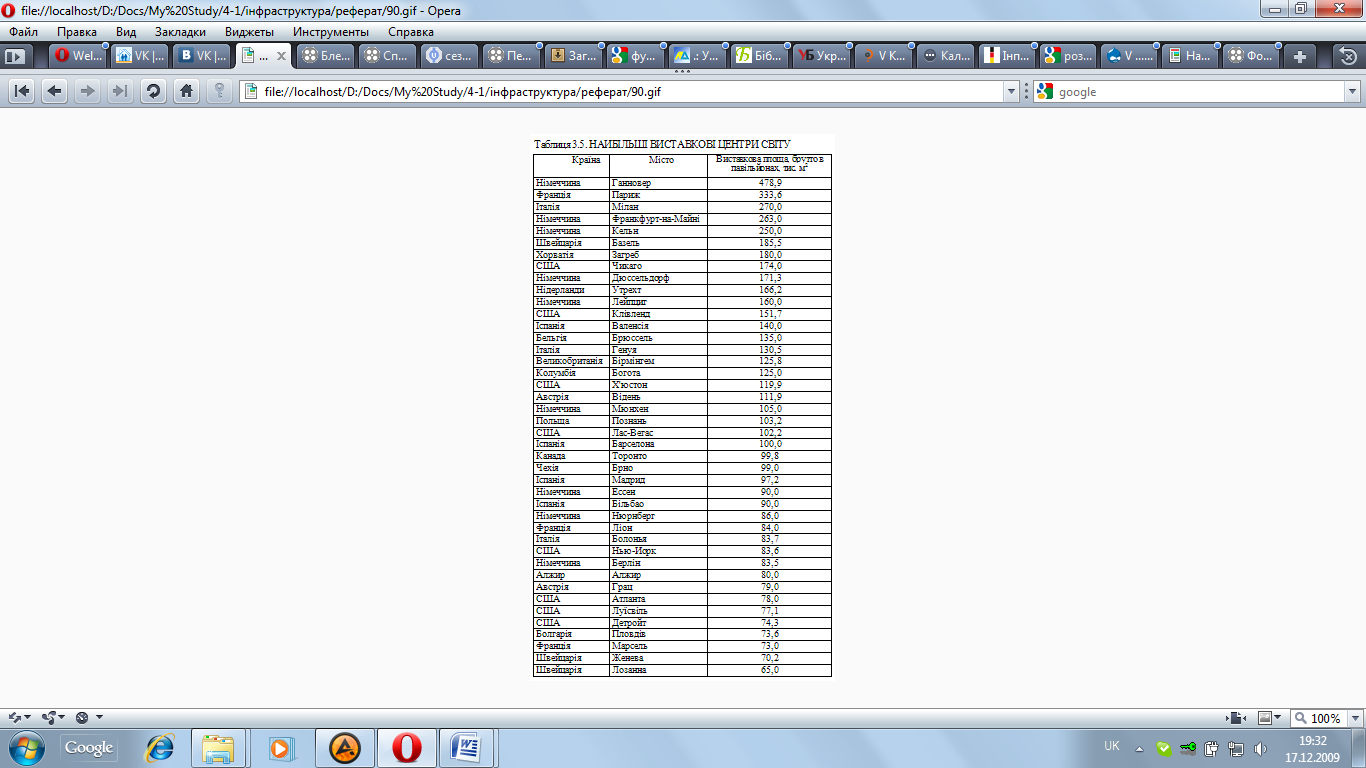Click the taskbar clock showing 19:32

[1312, 748]
